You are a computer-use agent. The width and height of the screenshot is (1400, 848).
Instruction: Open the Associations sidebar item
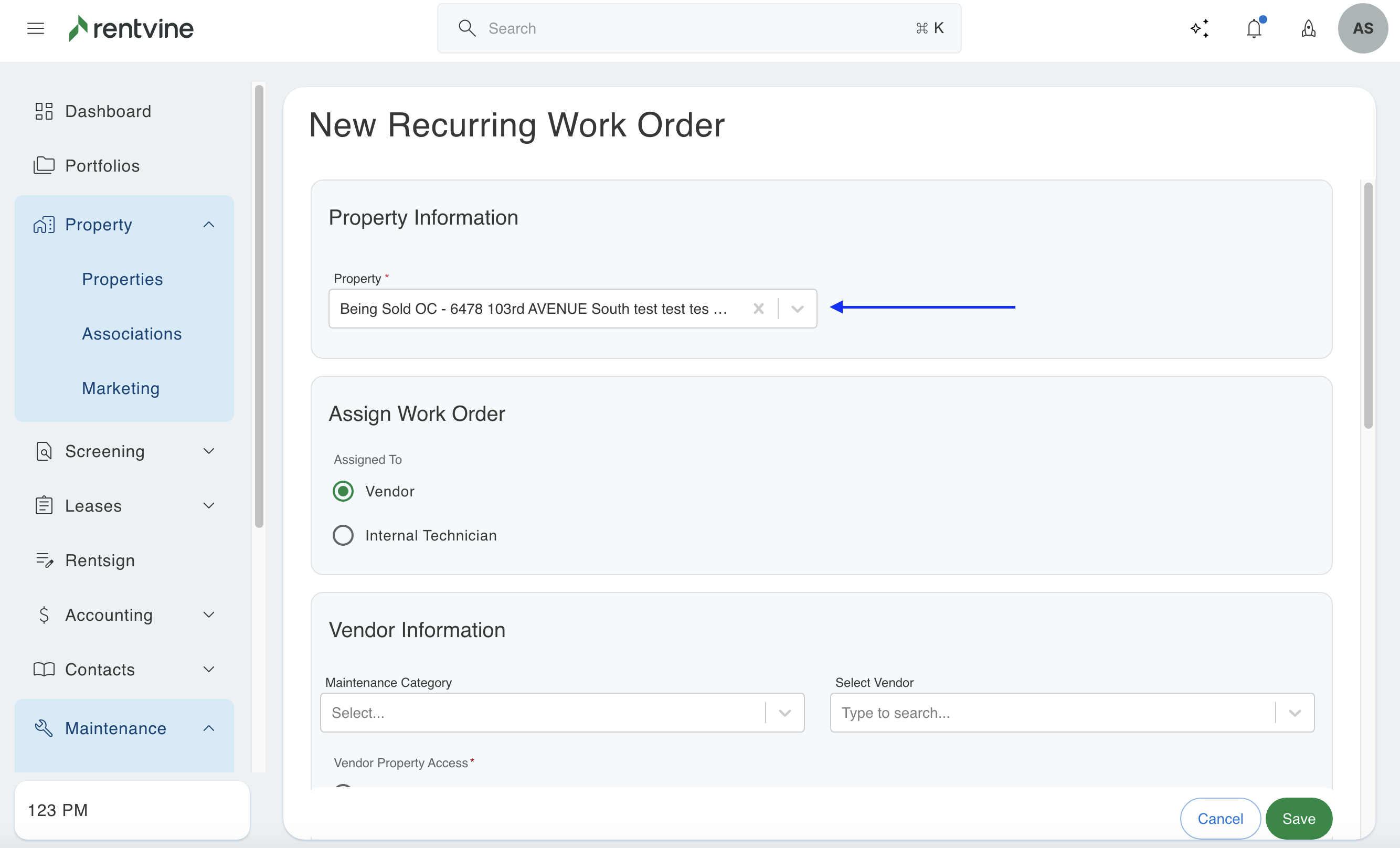pos(132,334)
